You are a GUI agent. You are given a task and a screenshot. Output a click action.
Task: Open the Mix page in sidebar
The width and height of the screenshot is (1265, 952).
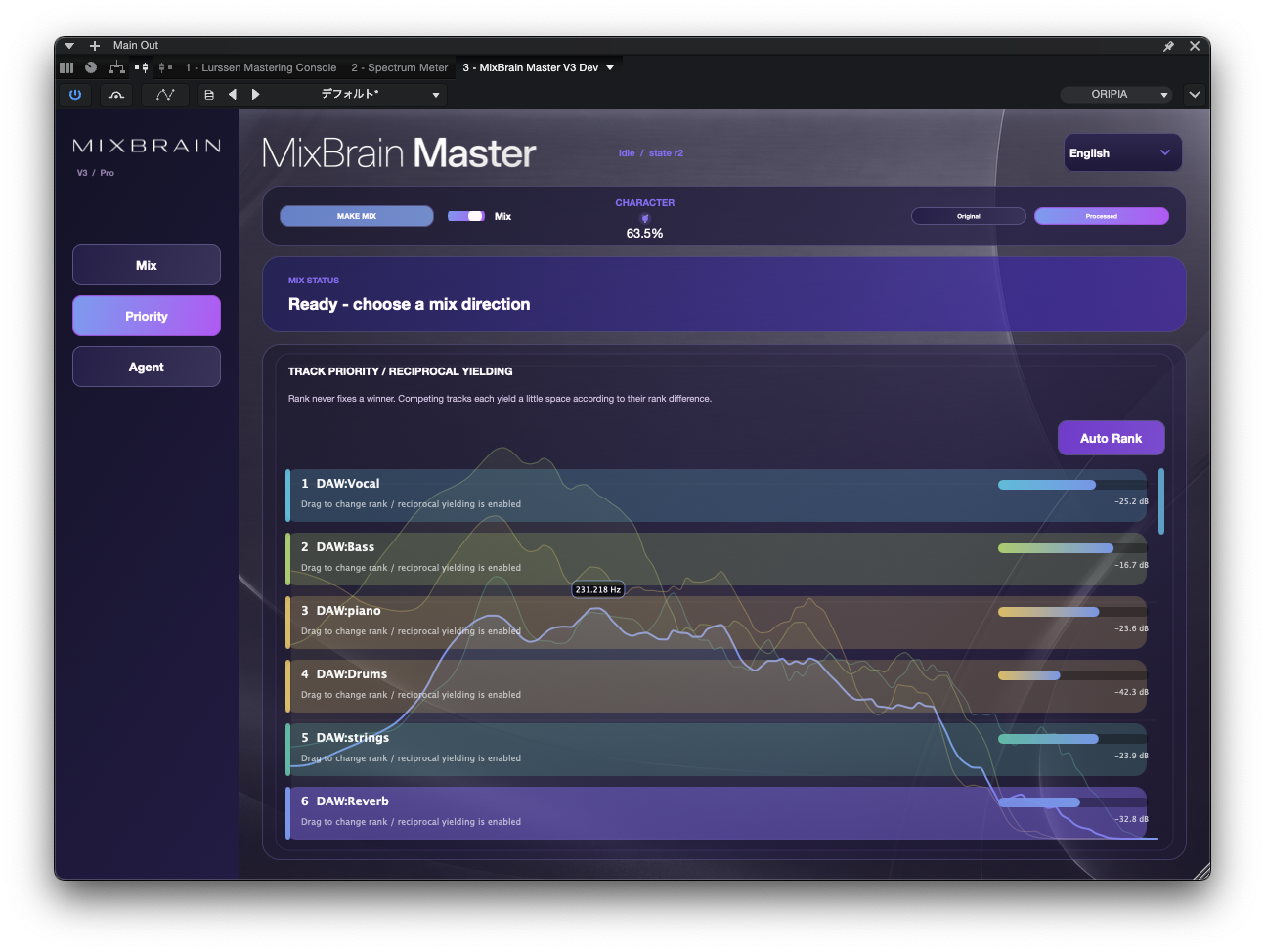pos(147,265)
